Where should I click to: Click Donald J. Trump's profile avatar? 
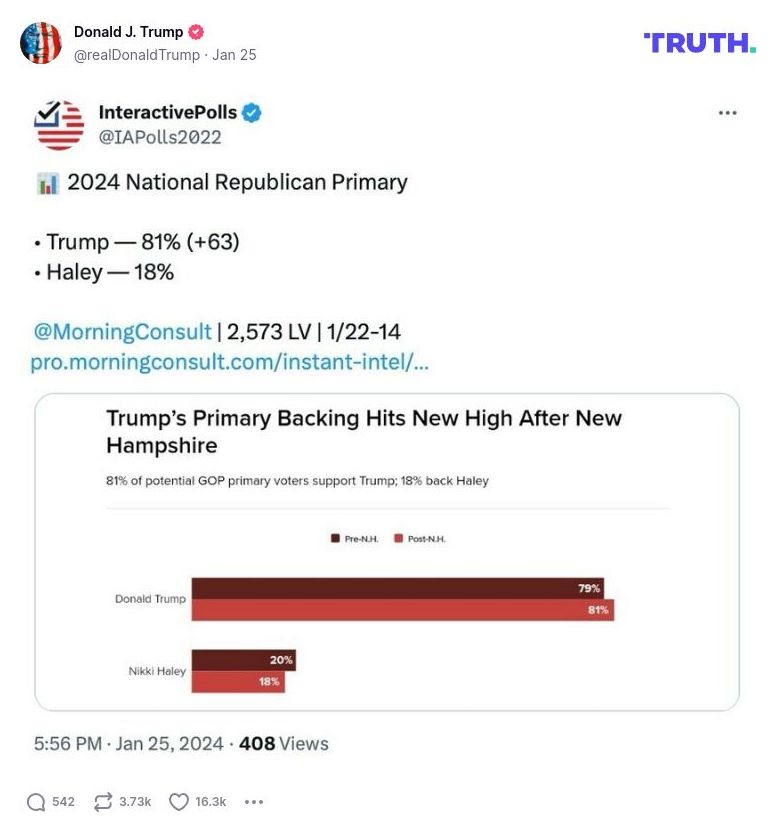coord(42,43)
